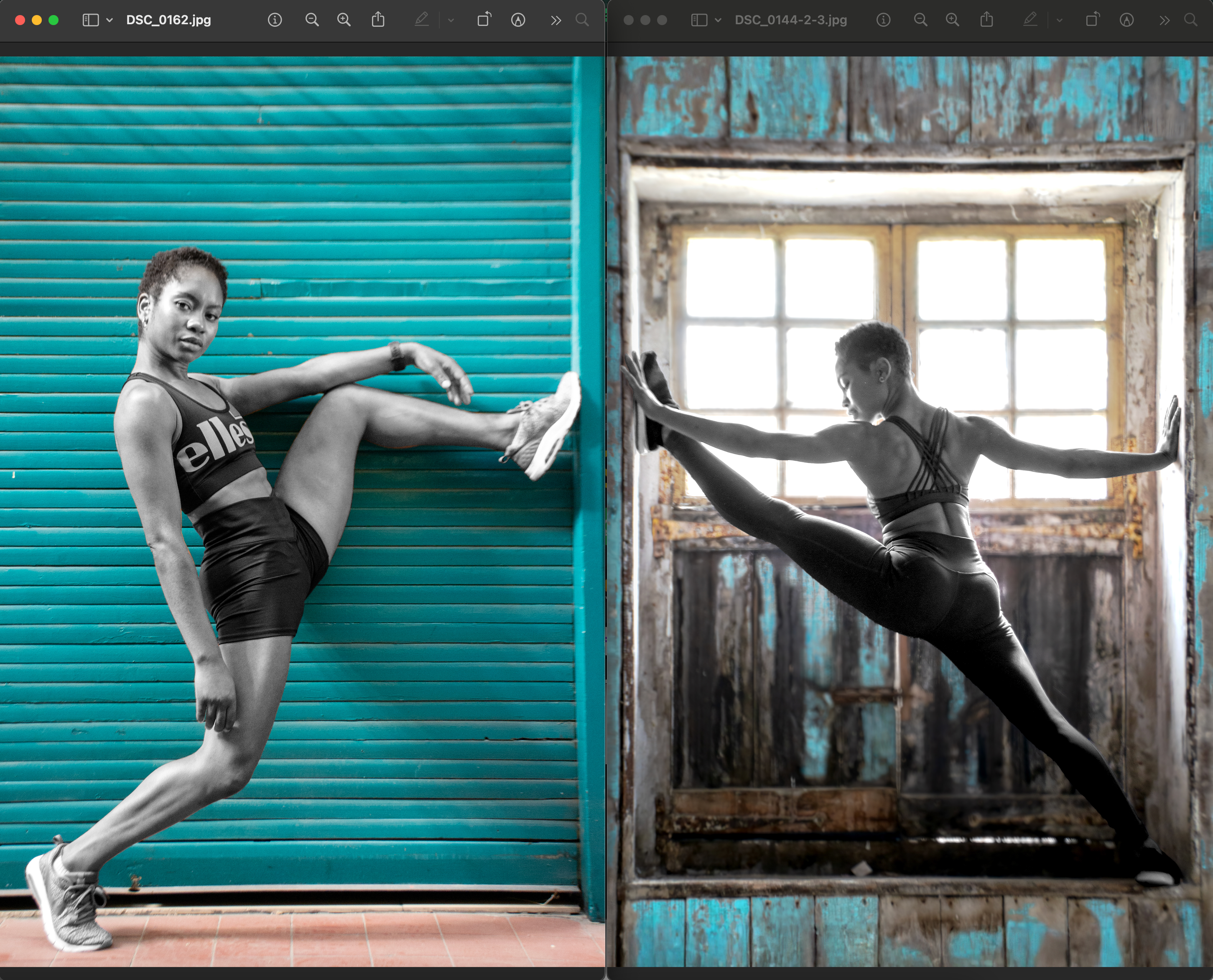Expand highlight color dropdown arrow in DSC_0162.jpg window
This screenshot has width=1213, height=980.
(451, 20)
